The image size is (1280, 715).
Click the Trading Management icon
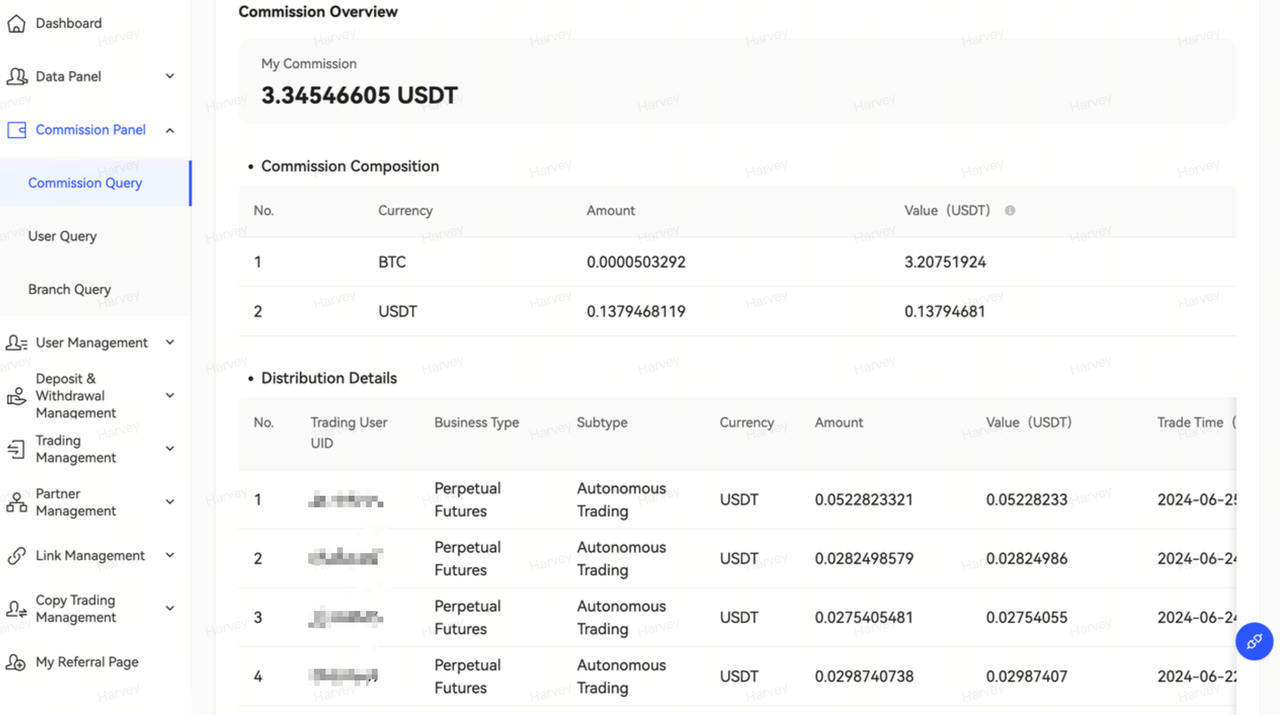tap(16, 449)
